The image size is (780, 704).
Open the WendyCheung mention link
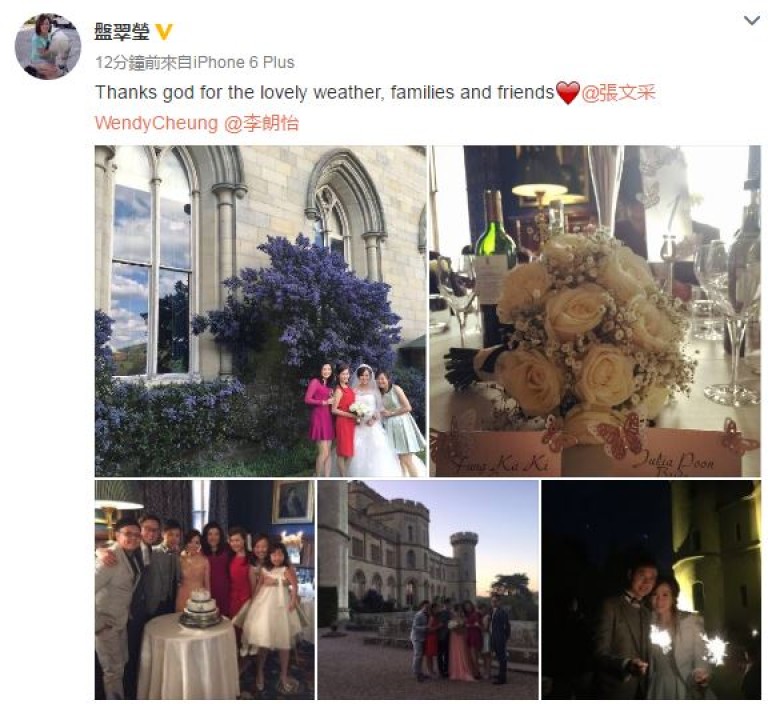[x=156, y=123]
